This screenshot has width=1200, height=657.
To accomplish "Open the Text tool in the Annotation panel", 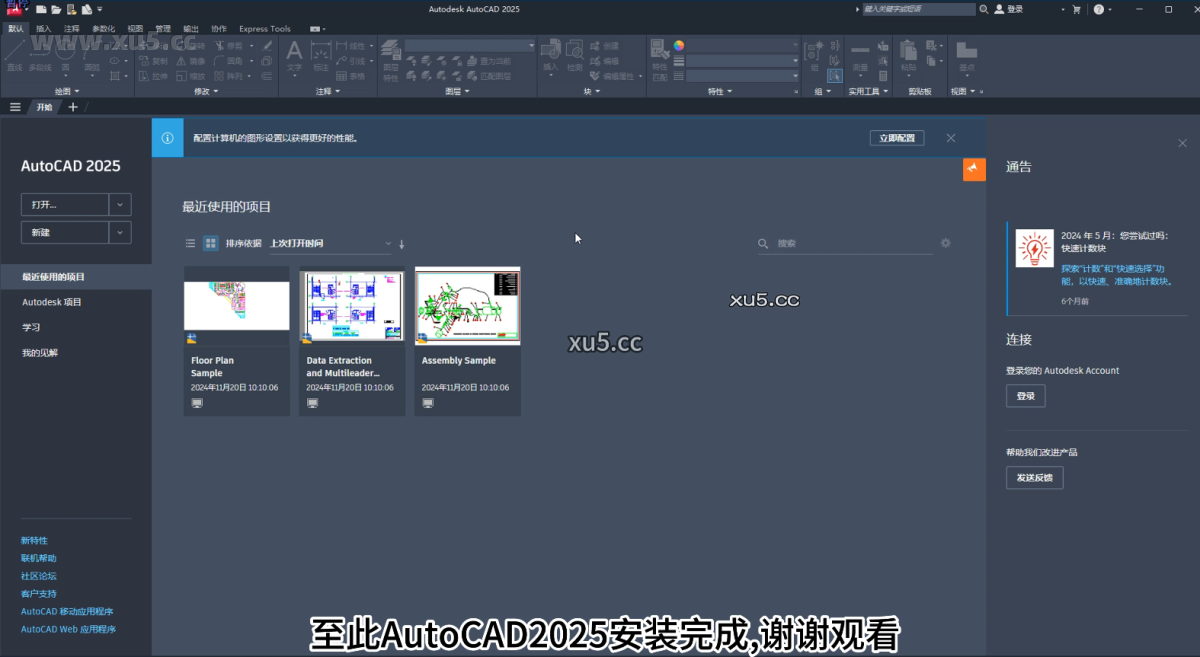I will pos(295,55).
